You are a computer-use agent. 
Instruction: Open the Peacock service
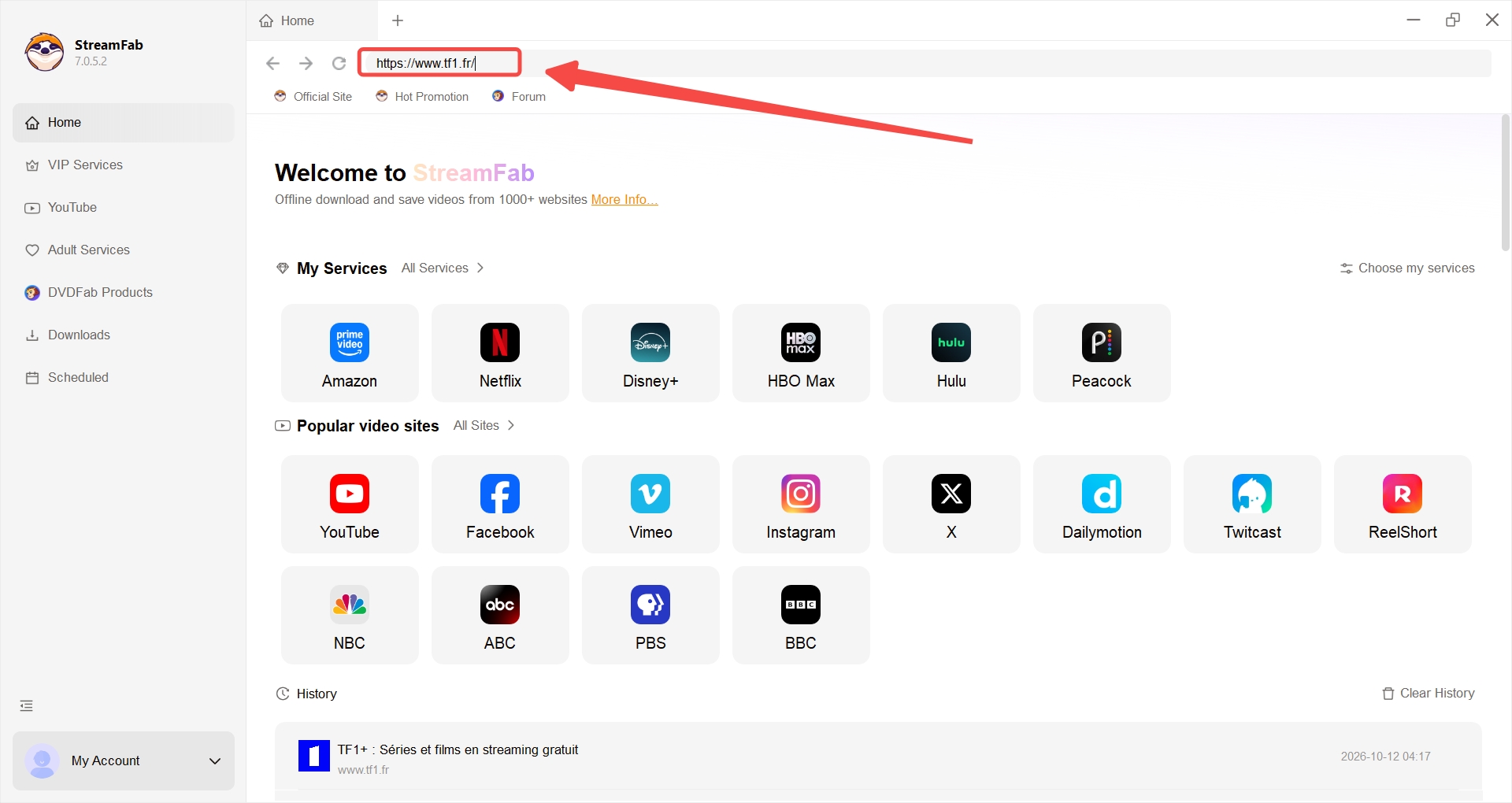point(1102,353)
